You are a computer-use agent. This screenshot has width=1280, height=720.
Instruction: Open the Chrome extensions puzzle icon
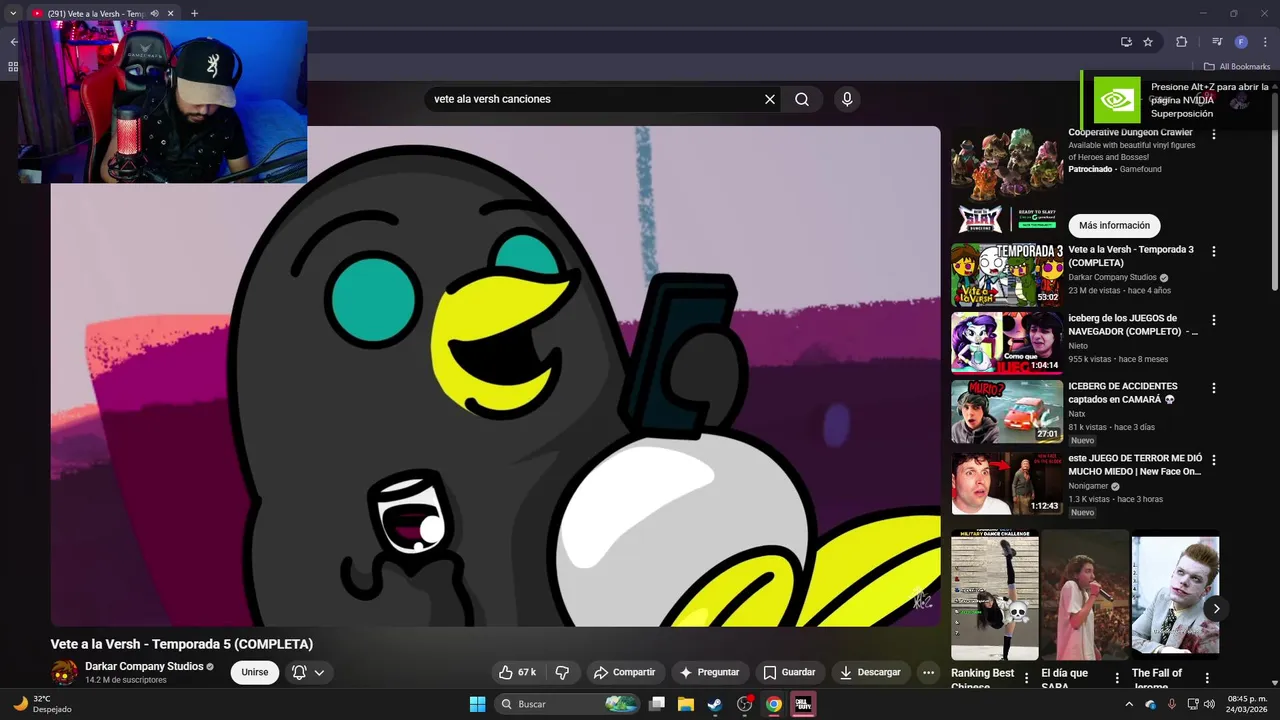(x=1182, y=42)
